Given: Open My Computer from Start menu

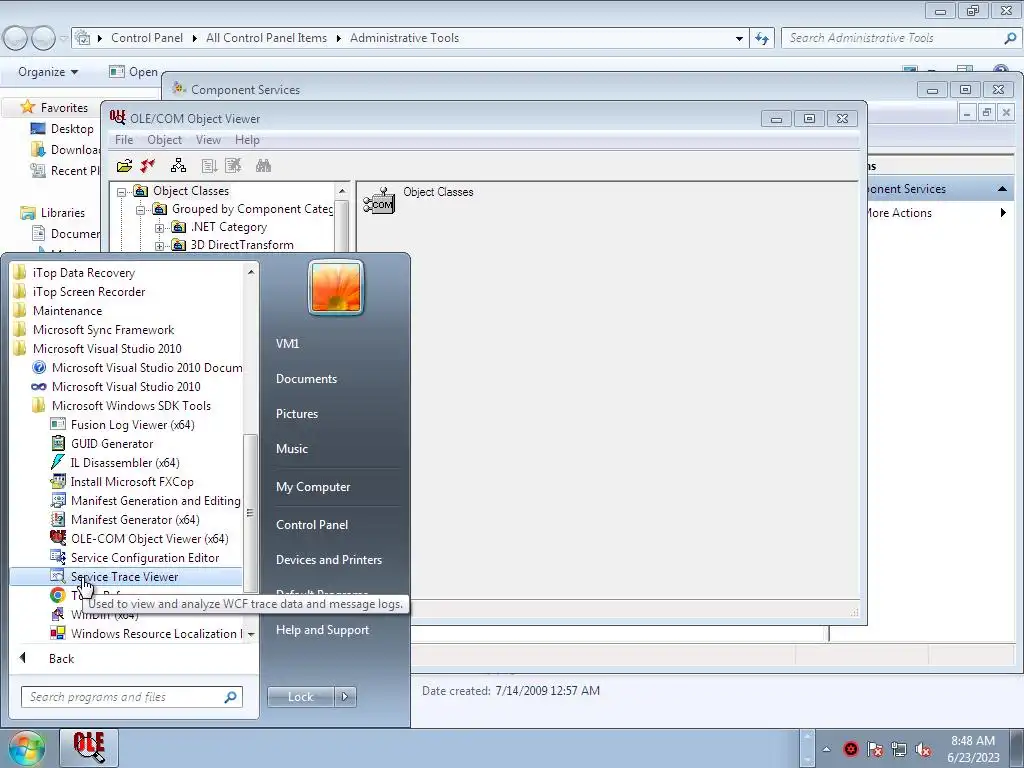Looking at the screenshot, I should click(x=313, y=487).
